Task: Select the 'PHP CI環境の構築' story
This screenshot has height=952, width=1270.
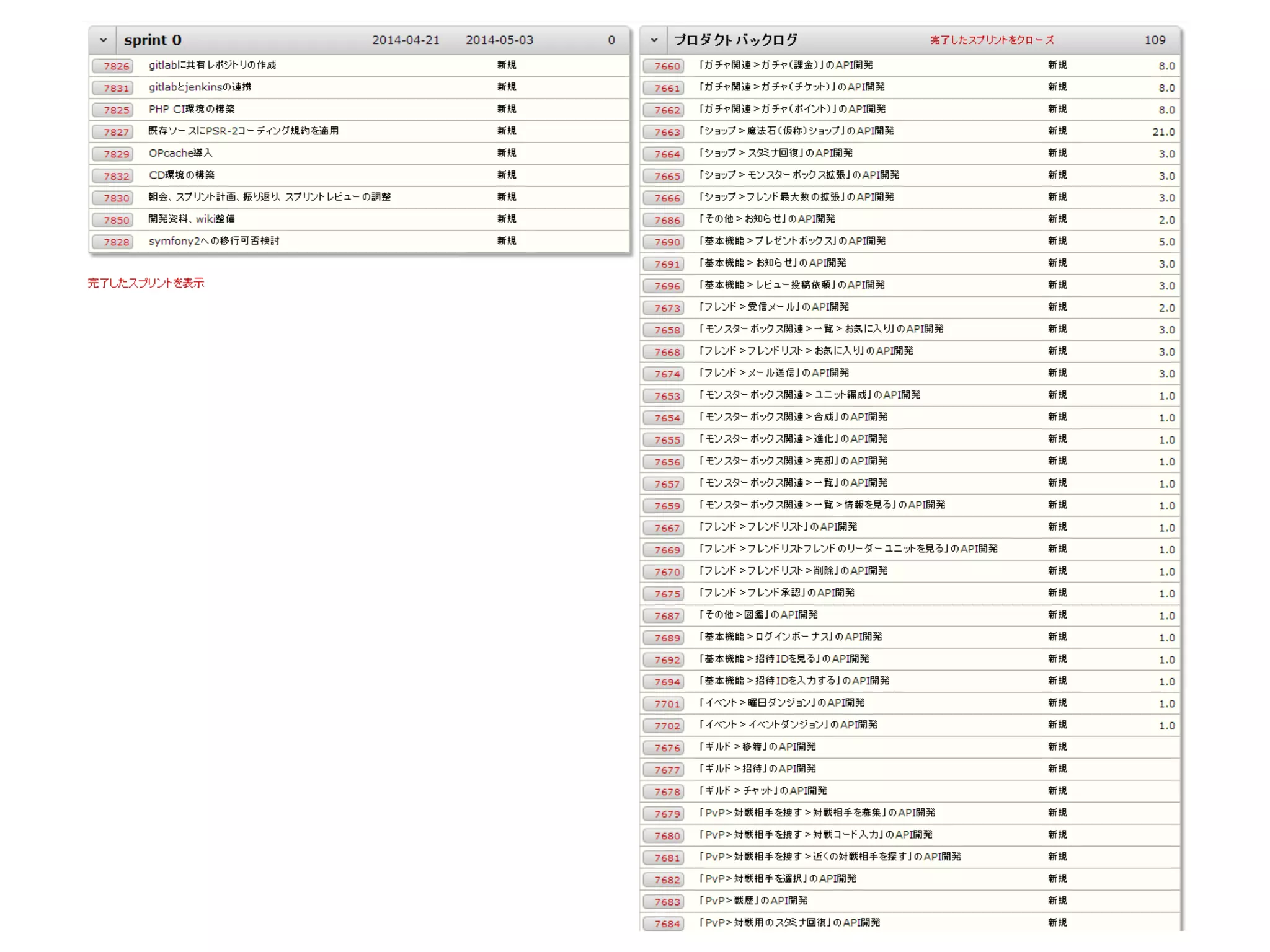Action: [192, 109]
